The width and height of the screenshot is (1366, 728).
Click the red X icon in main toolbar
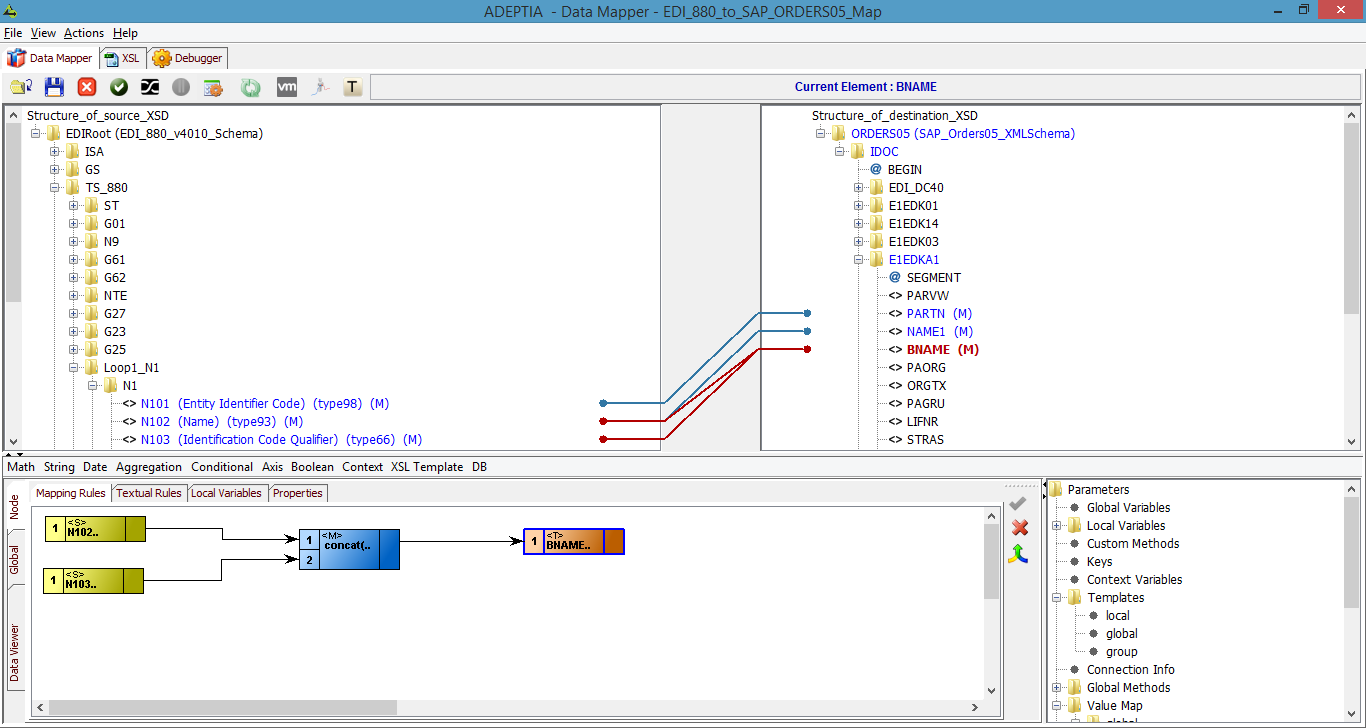tap(87, 87)
